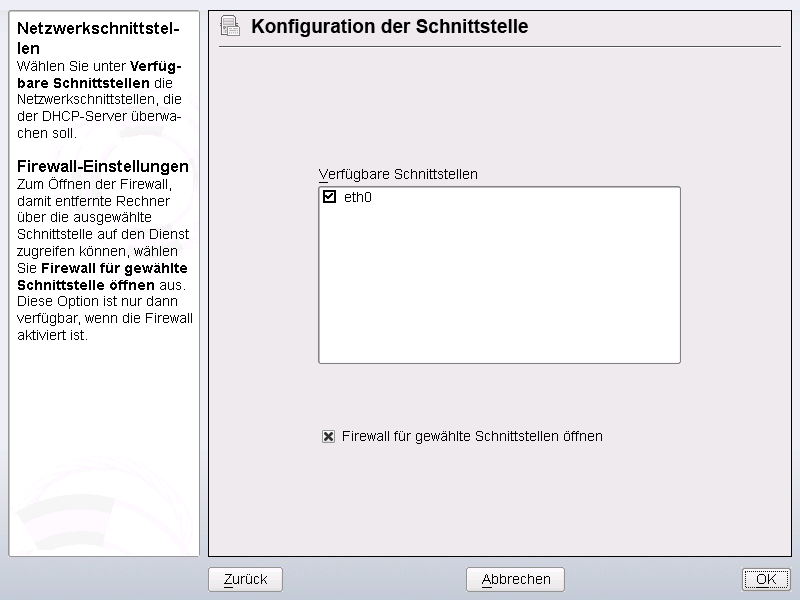
Task: Click the 'Firewall für gewählte Schnittstellen öffnen' label text
Action: click(472, 436)
